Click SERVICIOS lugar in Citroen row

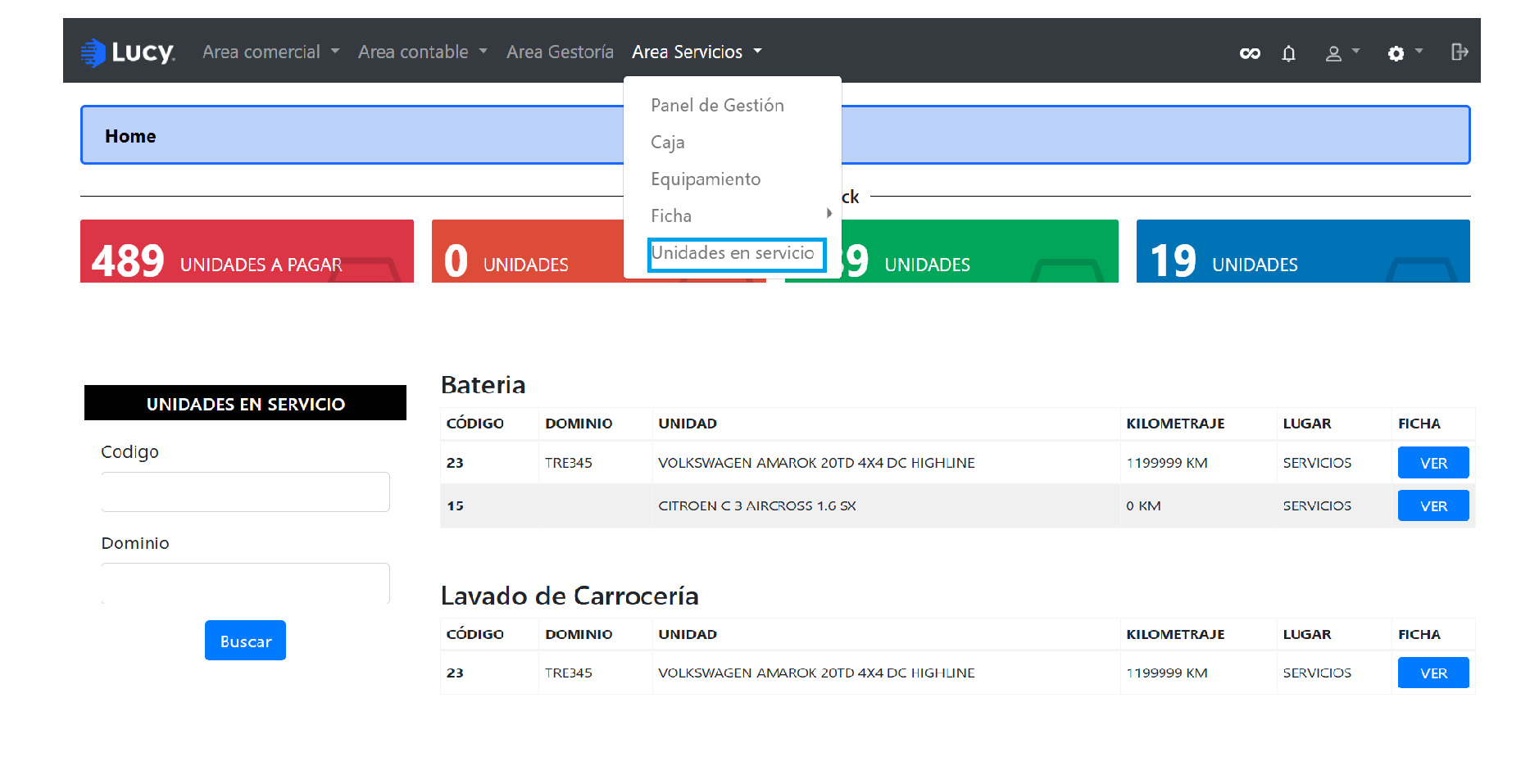1317,506
